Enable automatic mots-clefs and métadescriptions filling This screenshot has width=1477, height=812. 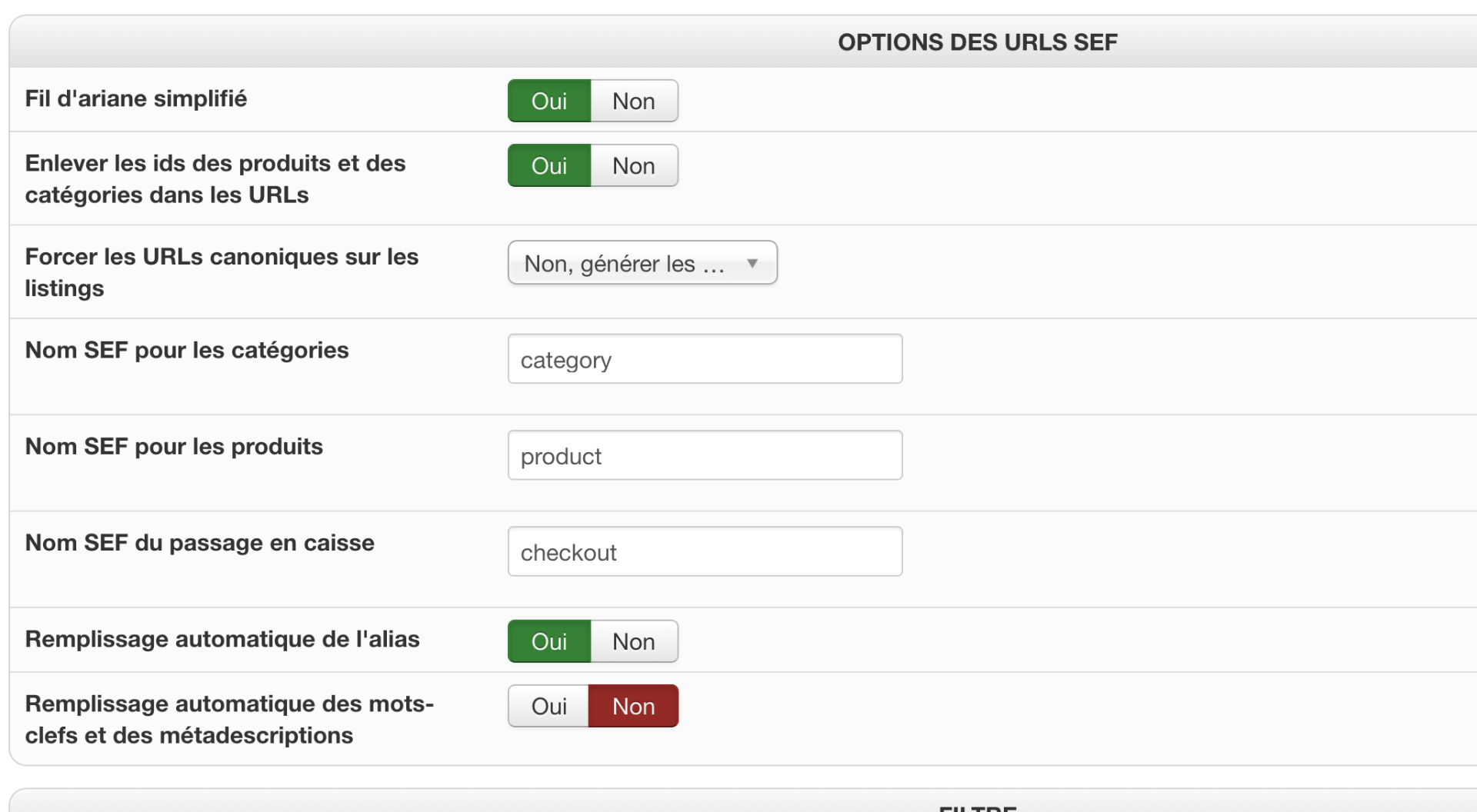pyautogui.click(x=549, y=706)
